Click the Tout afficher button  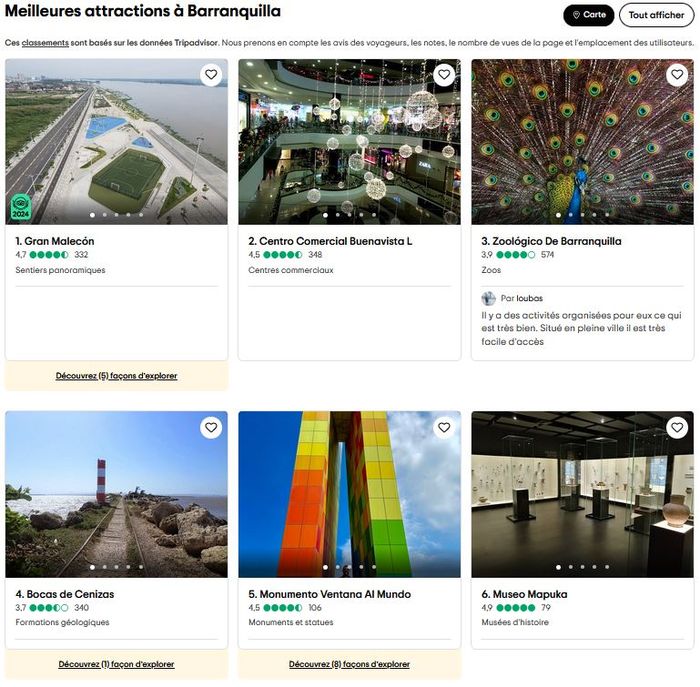656,15
